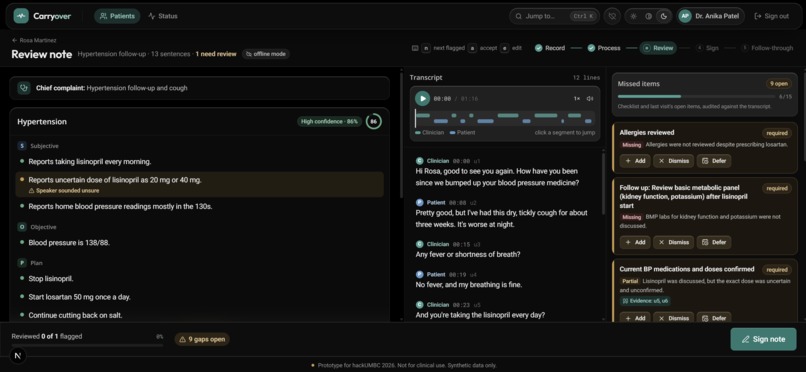This screenshot has height=372, width=806.
Task: Play the transcript audio
Action: tap(423, 98)
